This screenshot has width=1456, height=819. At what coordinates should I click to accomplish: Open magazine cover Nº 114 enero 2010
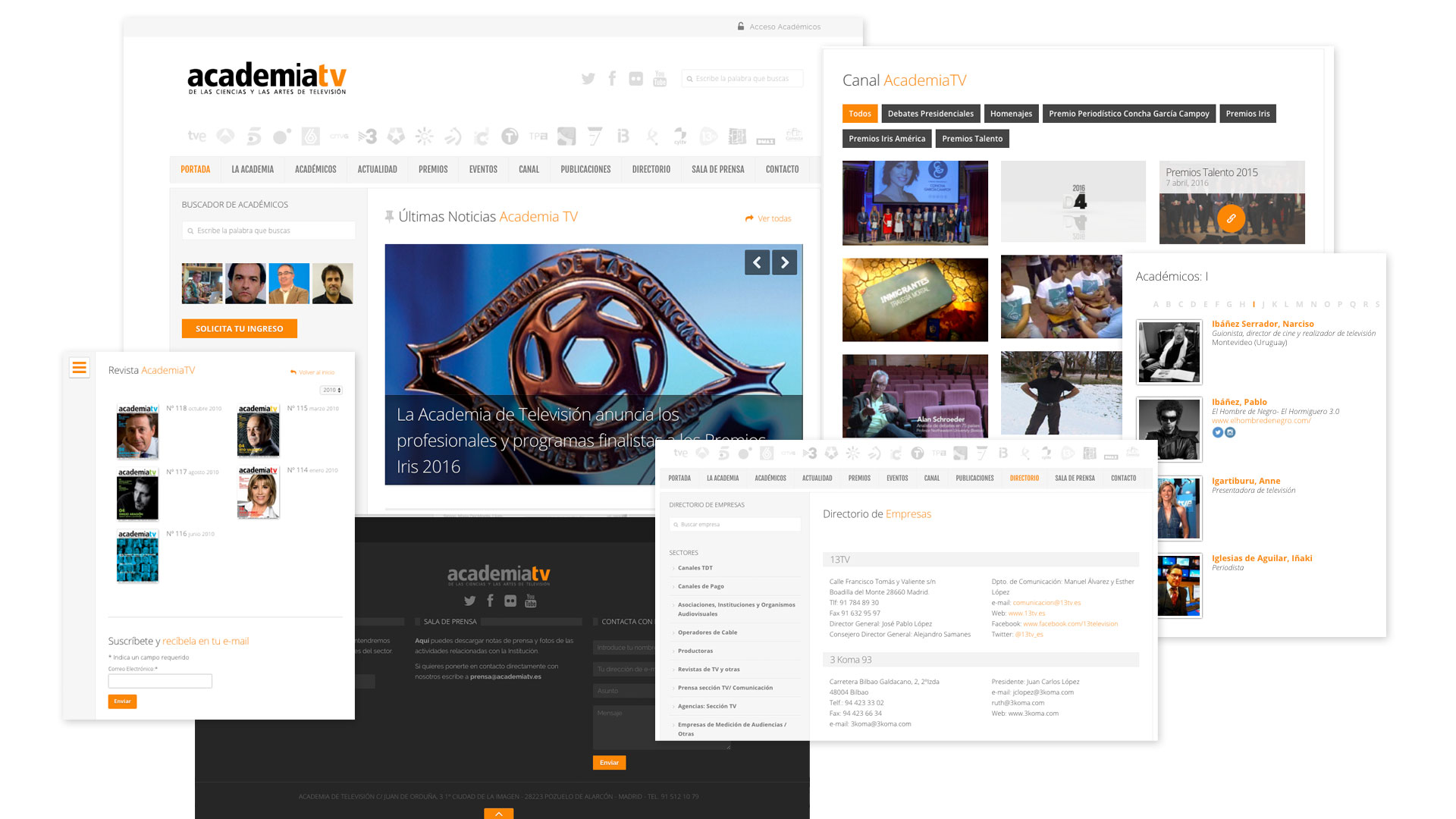(258, 492)
